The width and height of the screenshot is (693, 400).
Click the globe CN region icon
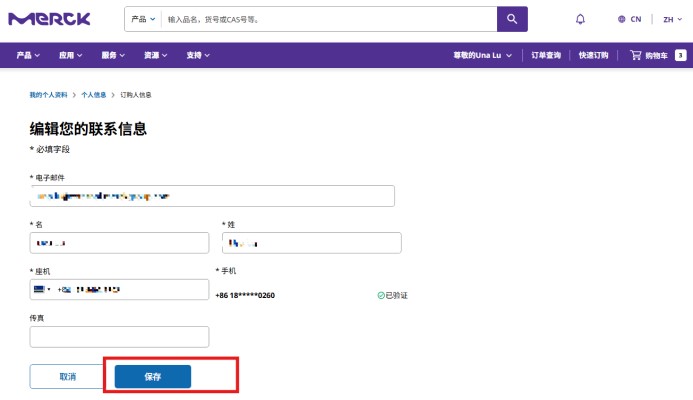[x=621, y=19]
